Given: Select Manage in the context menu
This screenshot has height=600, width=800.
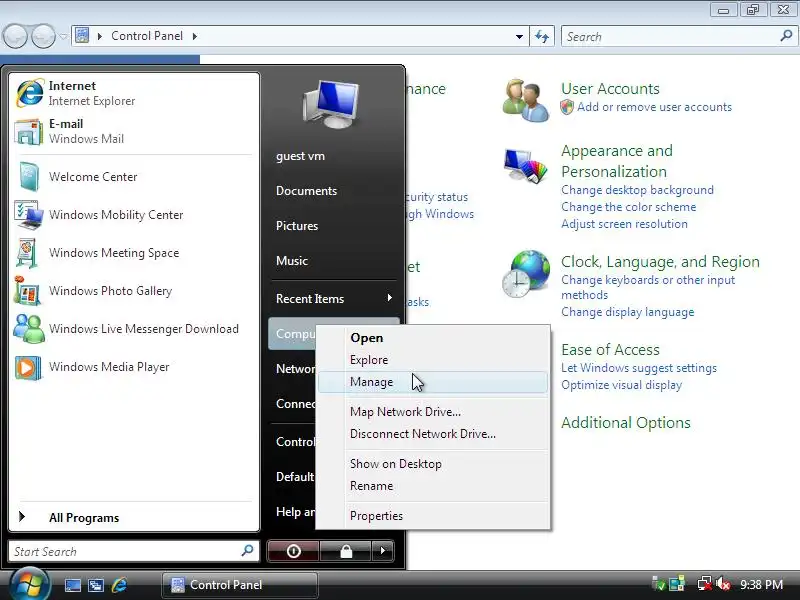Looking at the screenshot, I should pyautogui.click(x=433, y=382).
